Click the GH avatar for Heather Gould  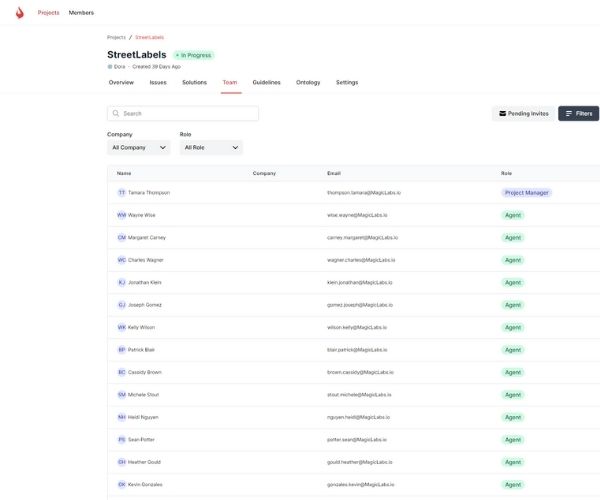pyautogui.click(x=122, y=462)
